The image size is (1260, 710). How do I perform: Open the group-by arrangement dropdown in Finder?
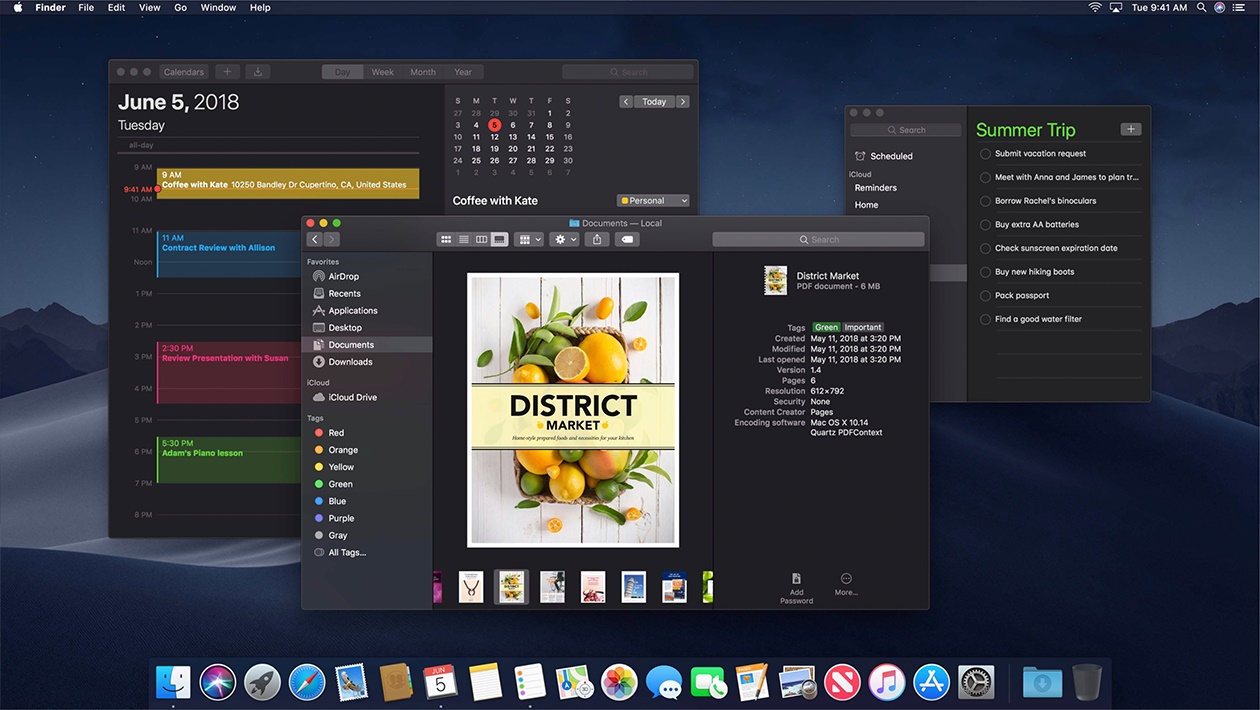[528, 240]
